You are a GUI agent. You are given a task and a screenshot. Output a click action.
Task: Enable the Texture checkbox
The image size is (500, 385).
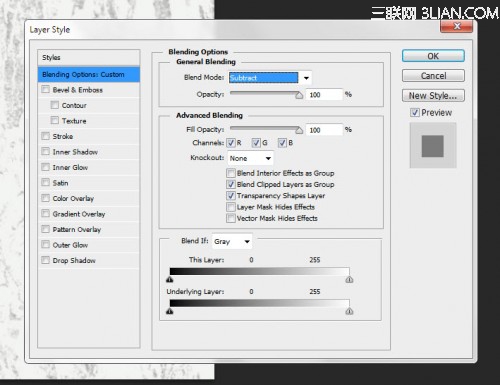pos(55,120)
